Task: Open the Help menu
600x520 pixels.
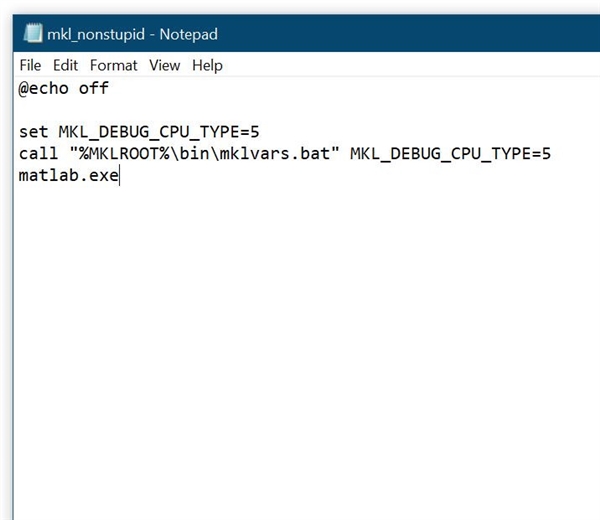Action: 207,65
